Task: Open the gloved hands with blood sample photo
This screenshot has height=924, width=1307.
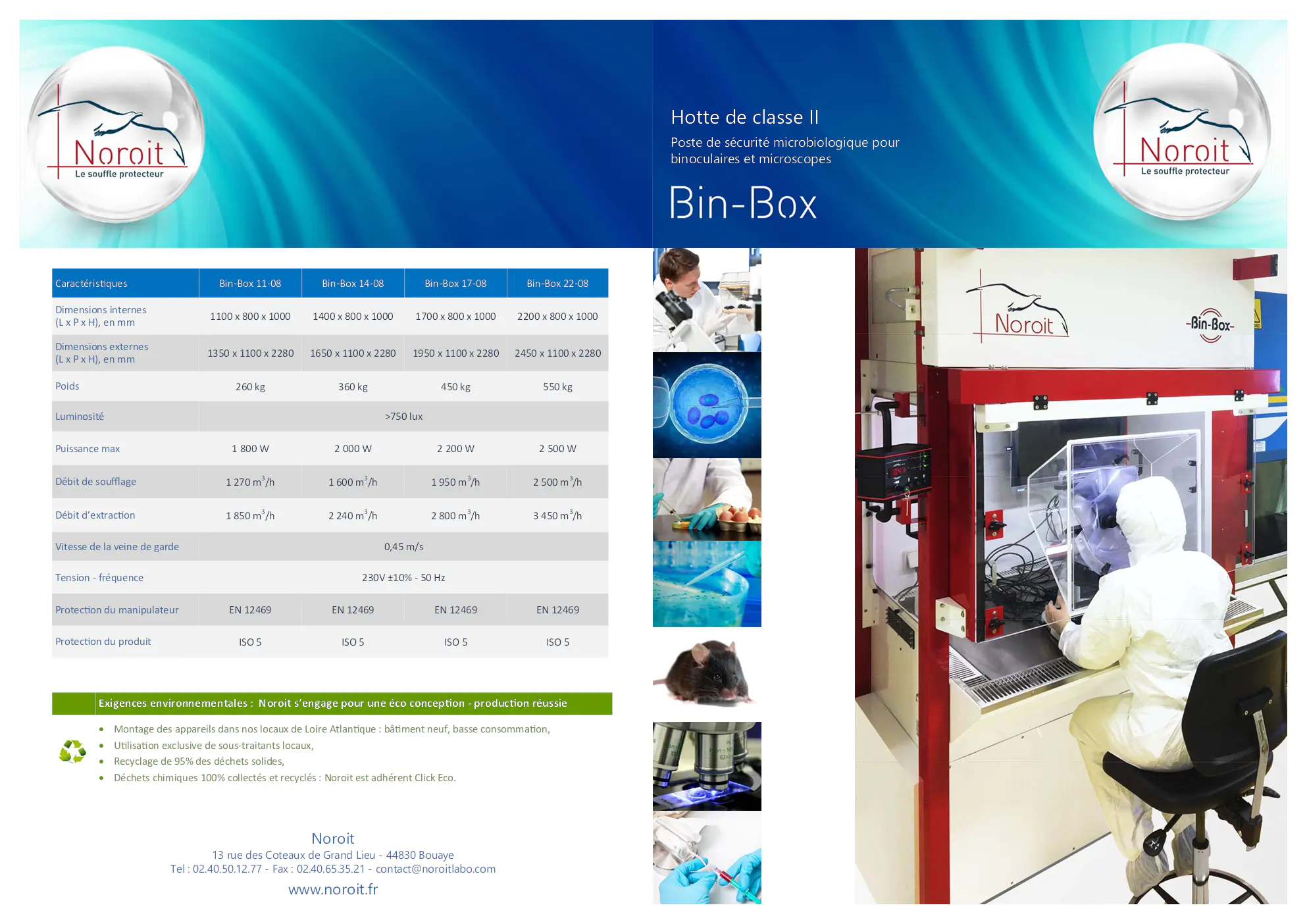Action: coord(707,858)
